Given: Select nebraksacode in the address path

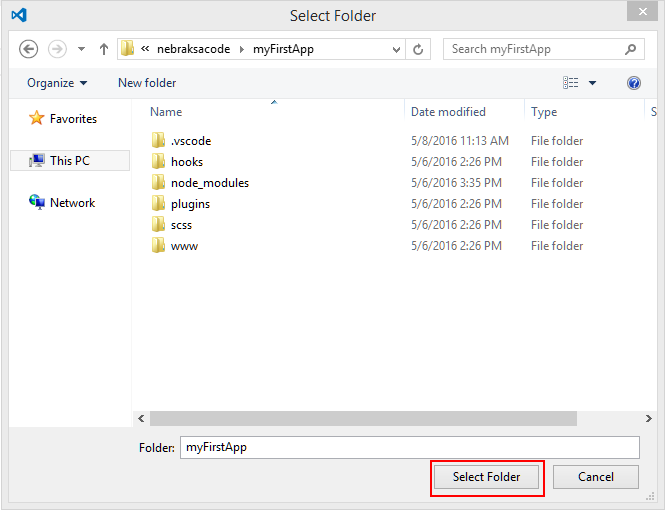Looking at the screenshot, I should coord(193,49).
